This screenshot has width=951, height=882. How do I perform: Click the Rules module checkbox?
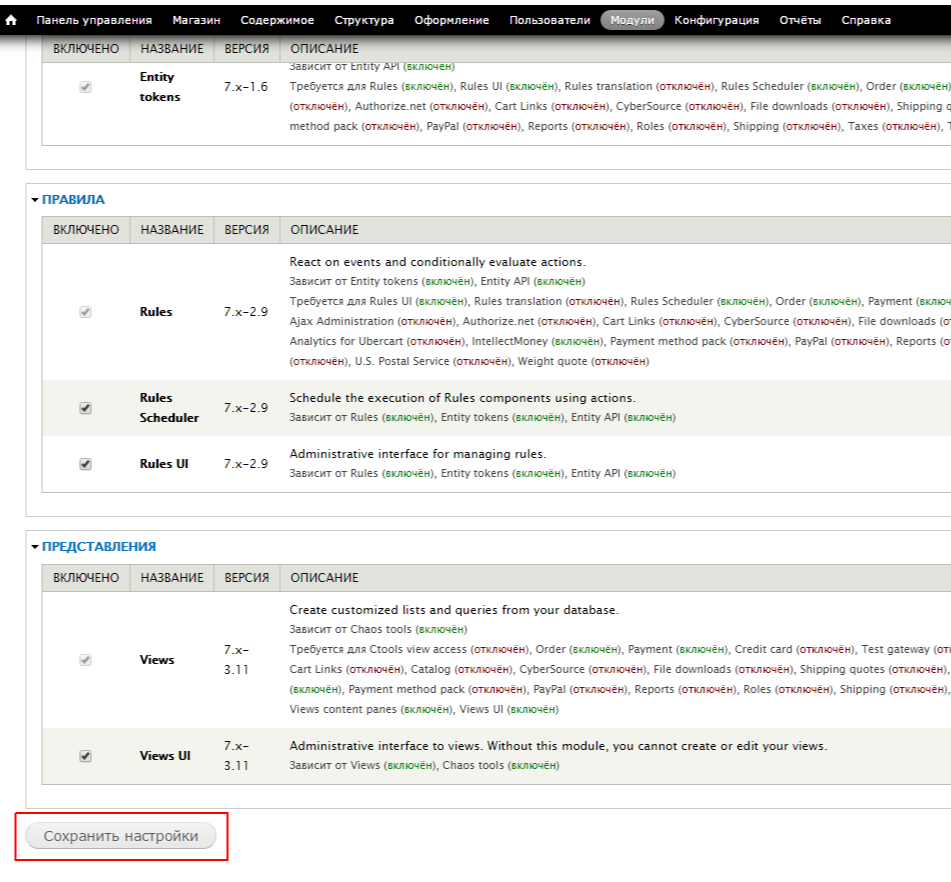tap(85, 312)
